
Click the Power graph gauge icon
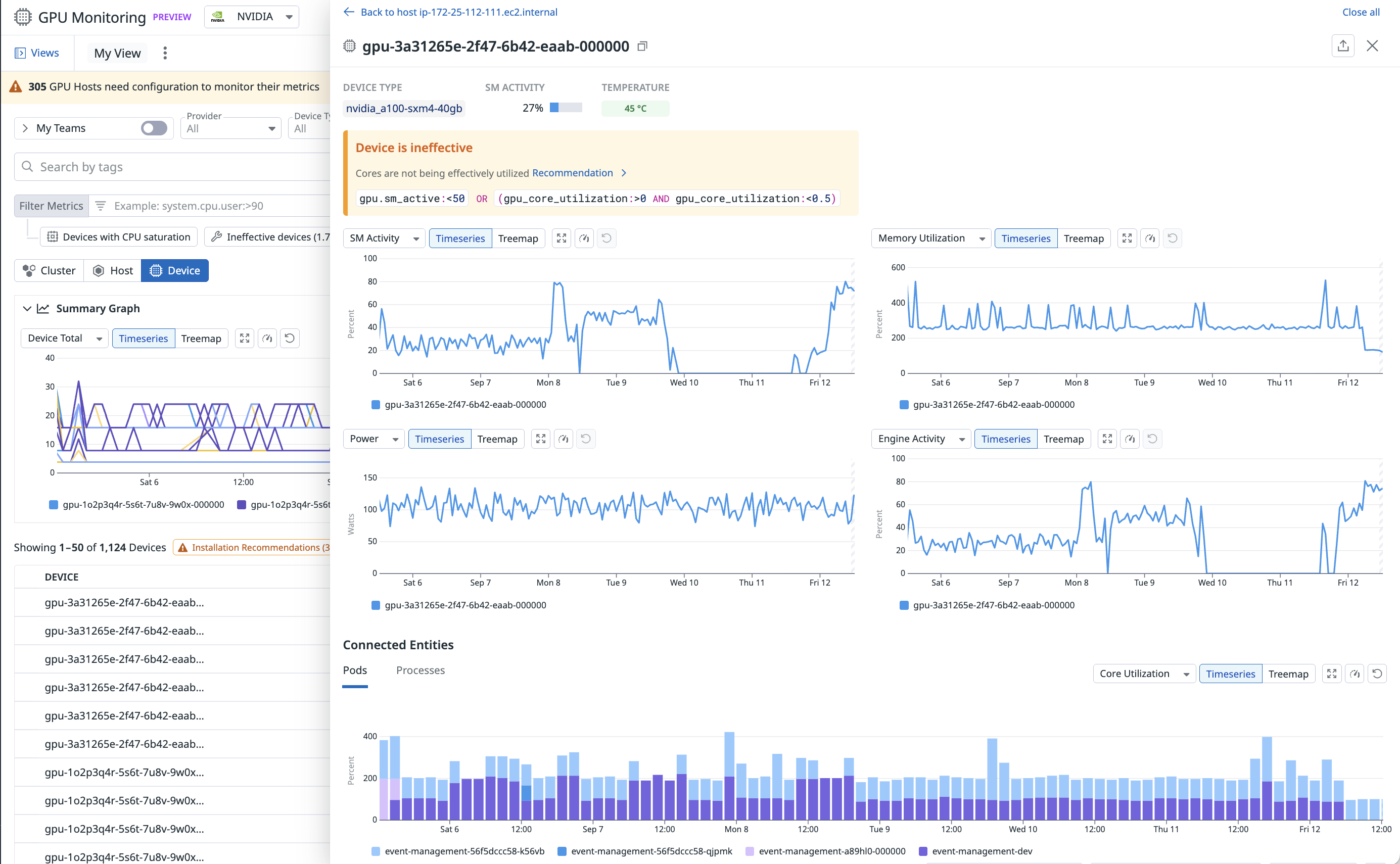point(563,439)
